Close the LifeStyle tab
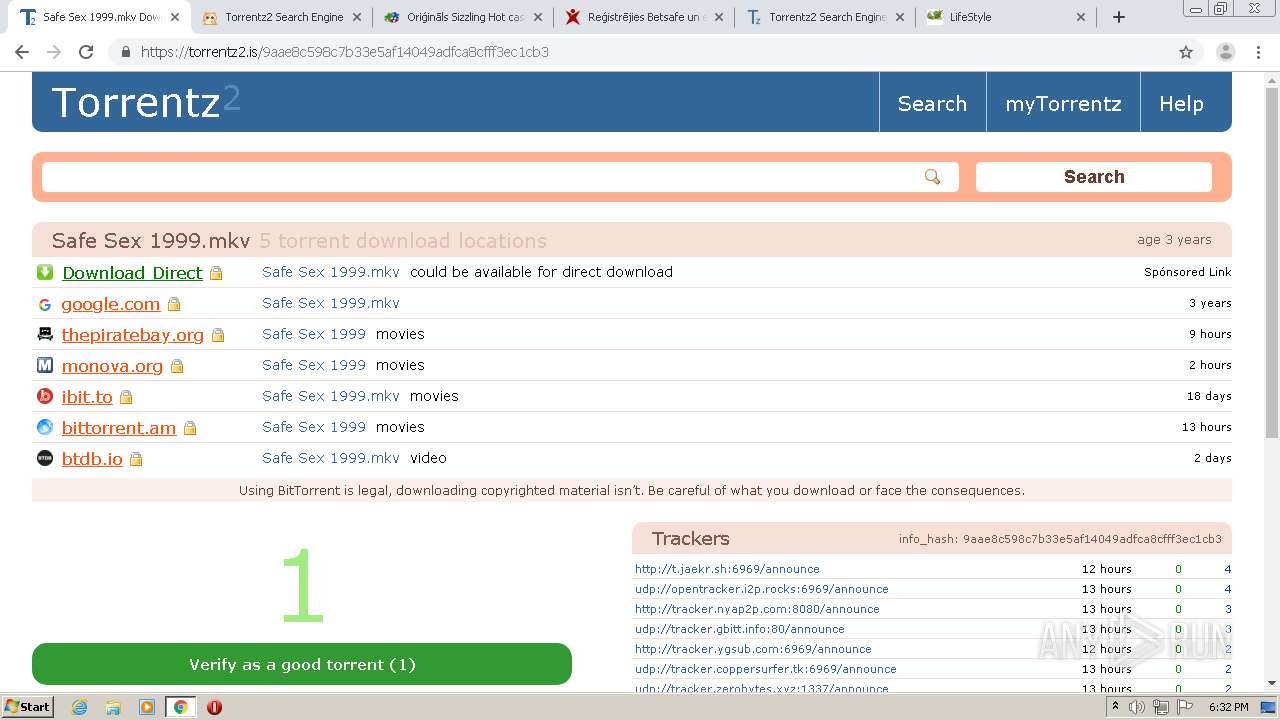The height and width of the screenshot is (720, 1280). (1081, 17)
